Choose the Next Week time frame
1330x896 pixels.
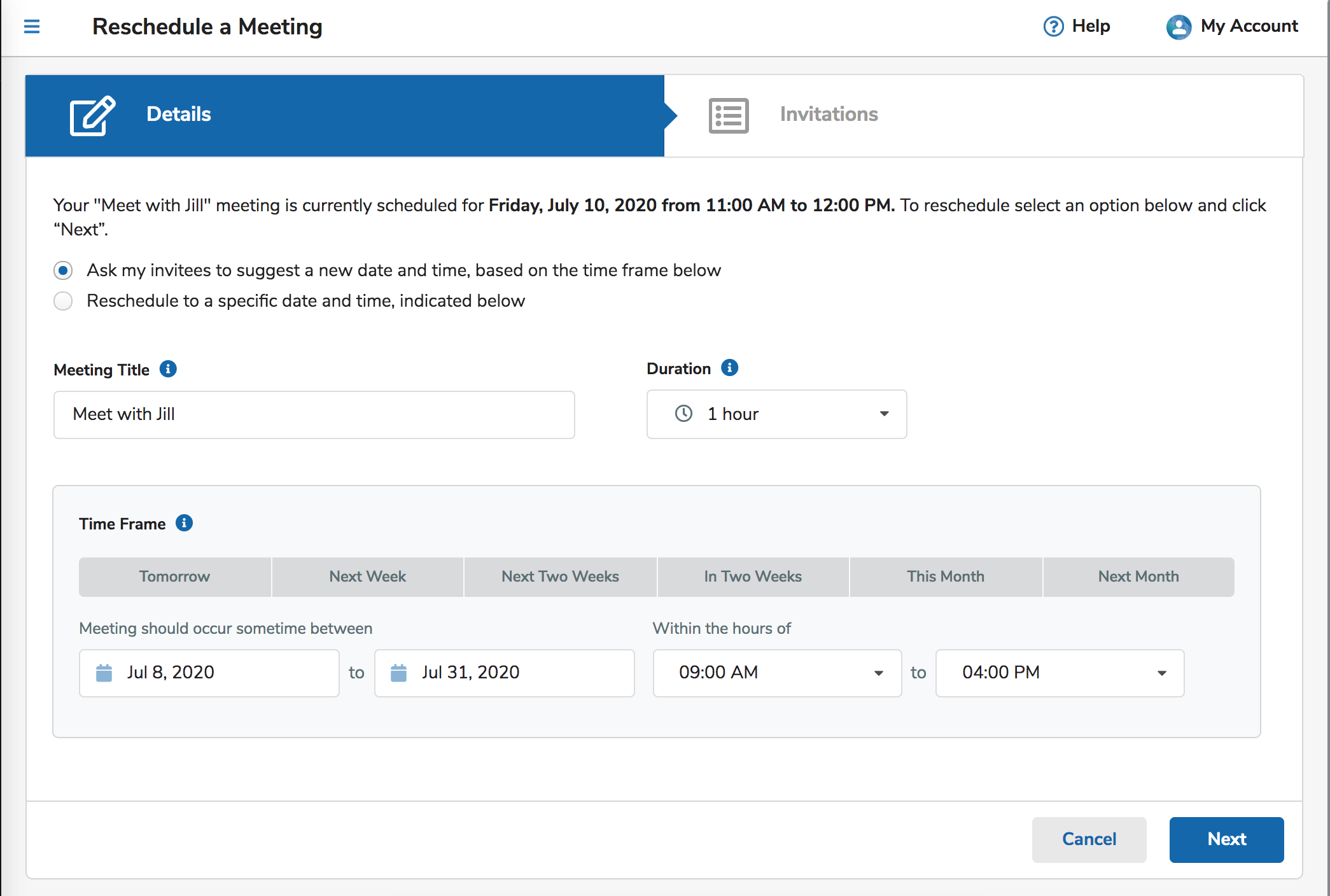pyautogui.click(x=368, y=577)
